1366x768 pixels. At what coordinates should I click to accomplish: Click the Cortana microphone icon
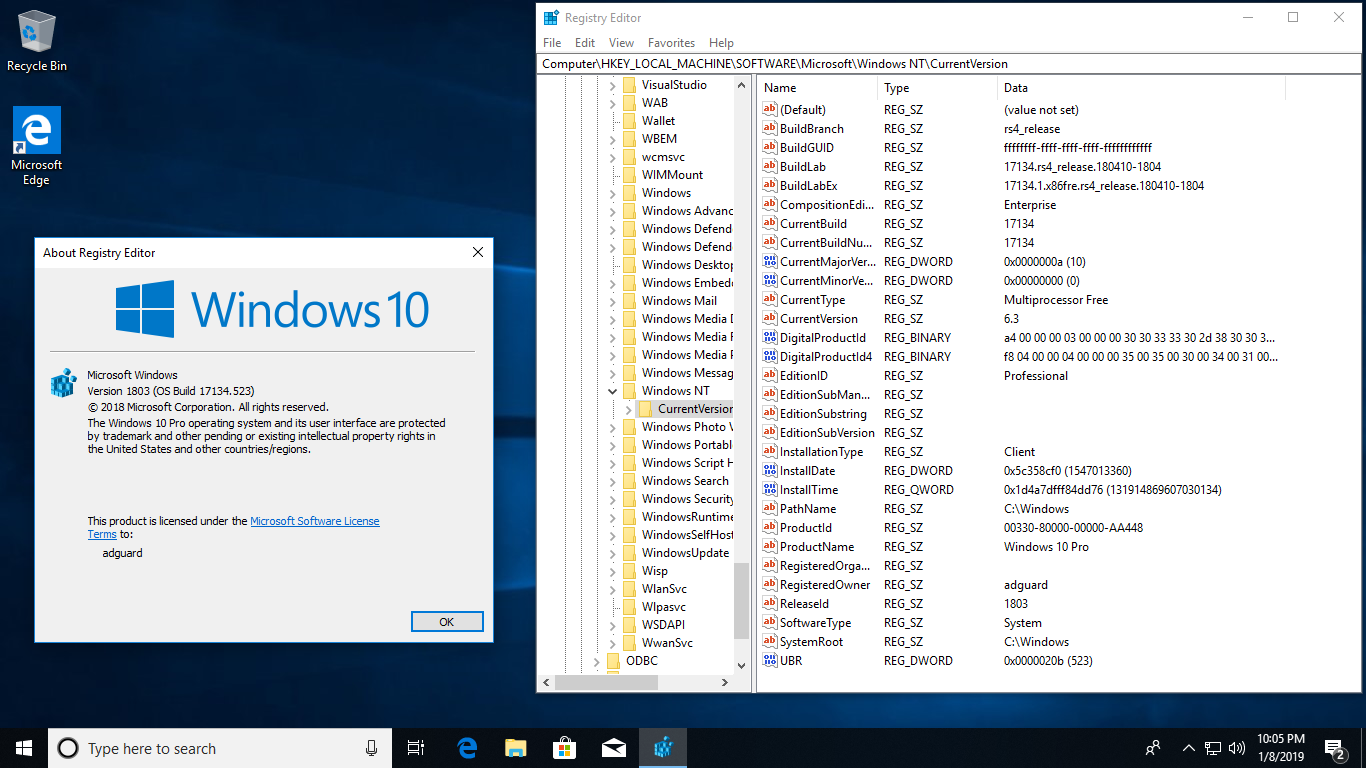coord(371,748)
